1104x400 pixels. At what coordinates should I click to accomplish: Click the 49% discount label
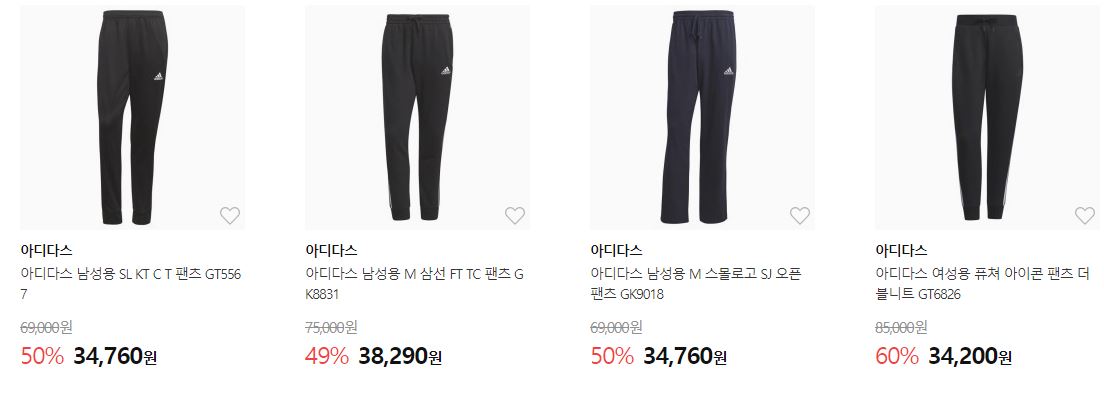pos(327,356)
